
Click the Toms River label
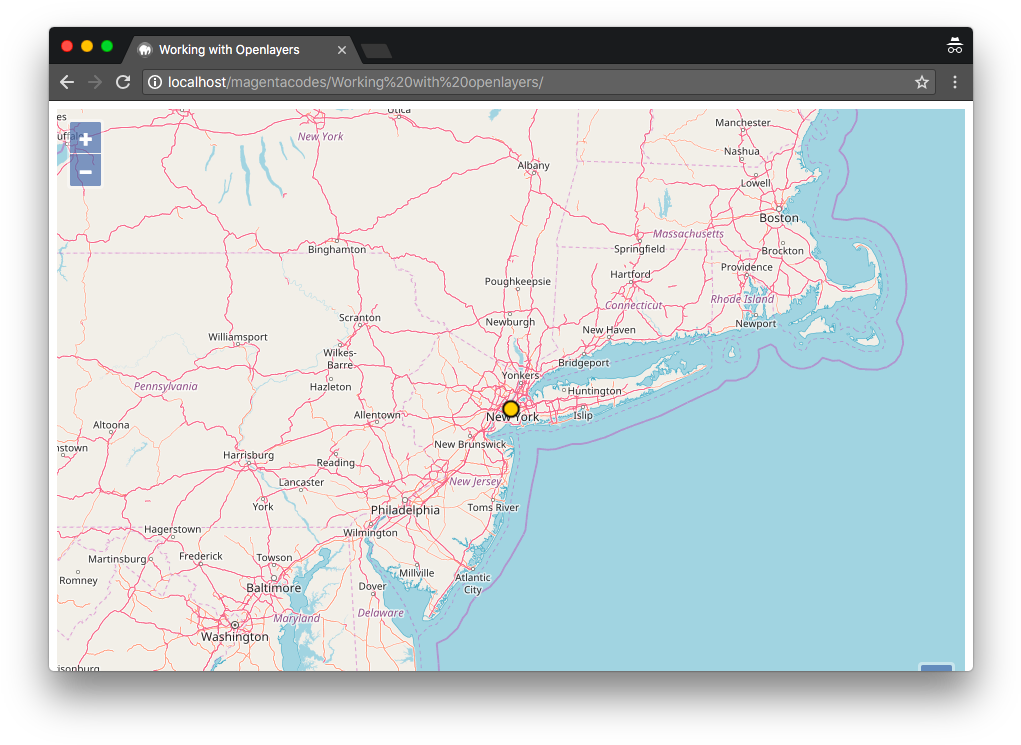493,507
